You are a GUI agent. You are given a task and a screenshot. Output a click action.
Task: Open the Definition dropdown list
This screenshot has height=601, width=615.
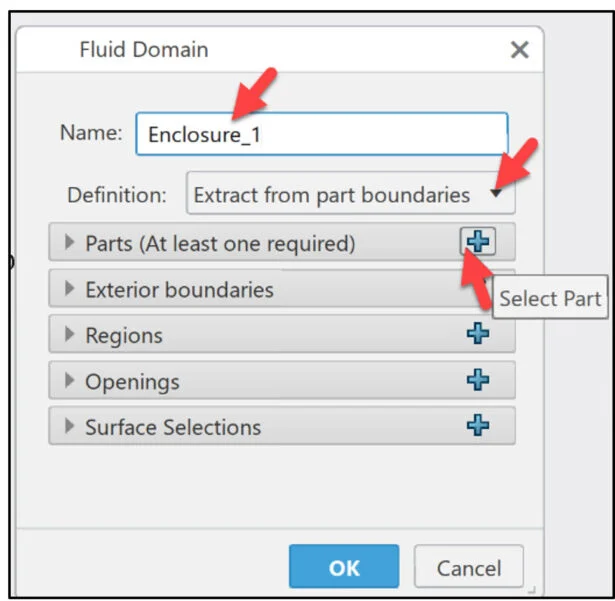350,195
